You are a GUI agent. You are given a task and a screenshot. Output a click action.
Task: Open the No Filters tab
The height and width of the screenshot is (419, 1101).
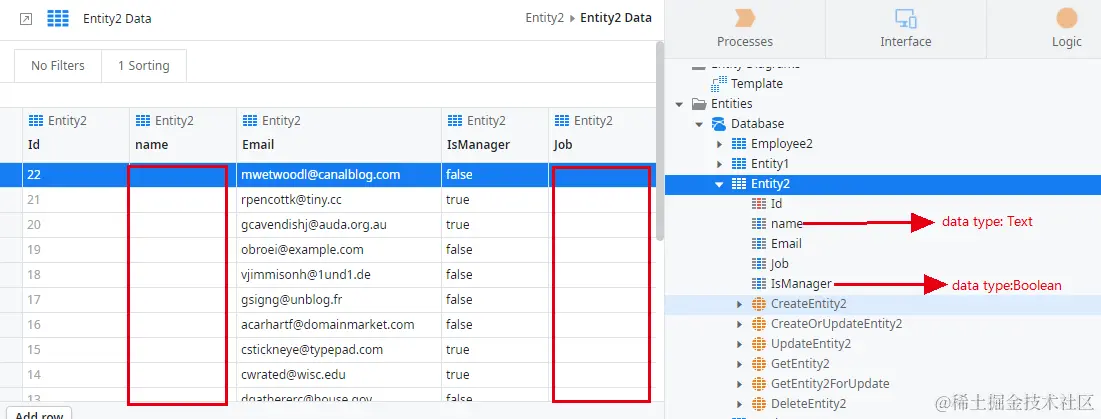tap(58, 65)
